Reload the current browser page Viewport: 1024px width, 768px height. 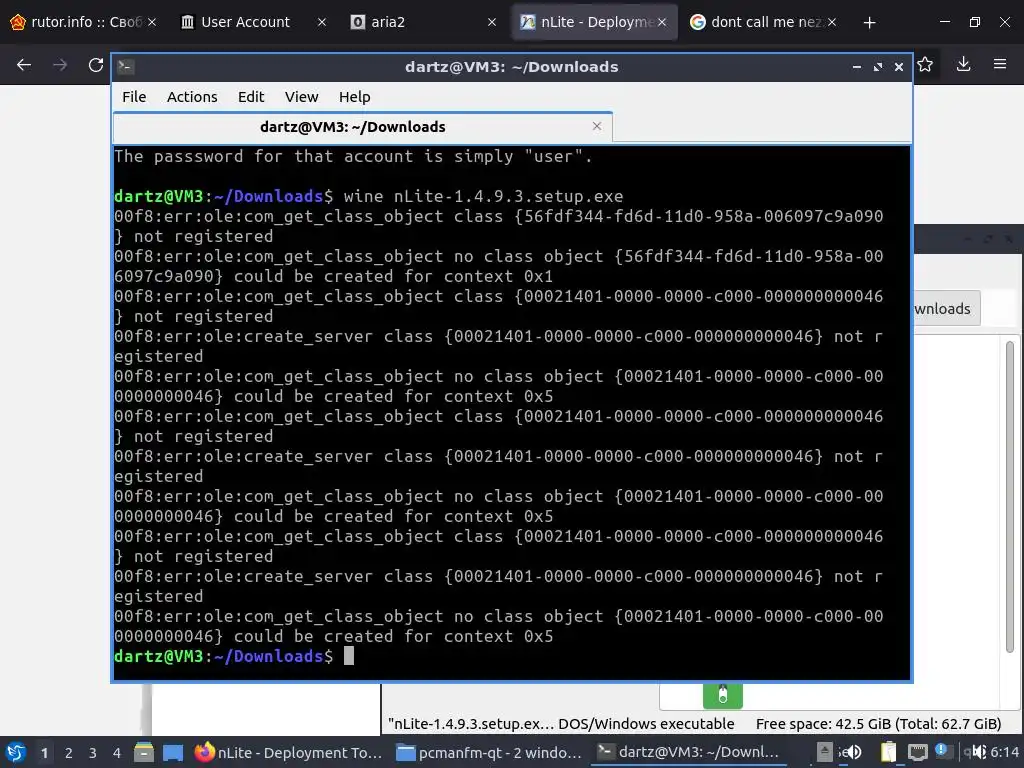(x=96, y=65)
